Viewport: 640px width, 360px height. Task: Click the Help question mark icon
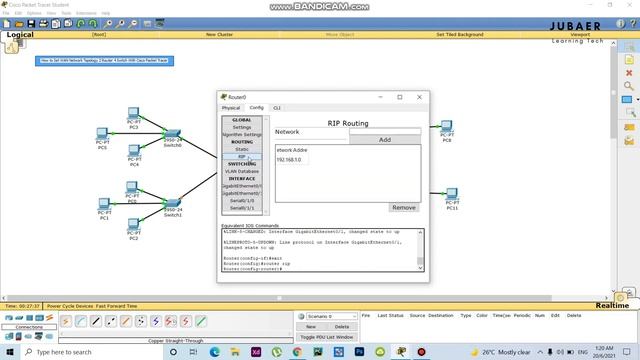633,24
